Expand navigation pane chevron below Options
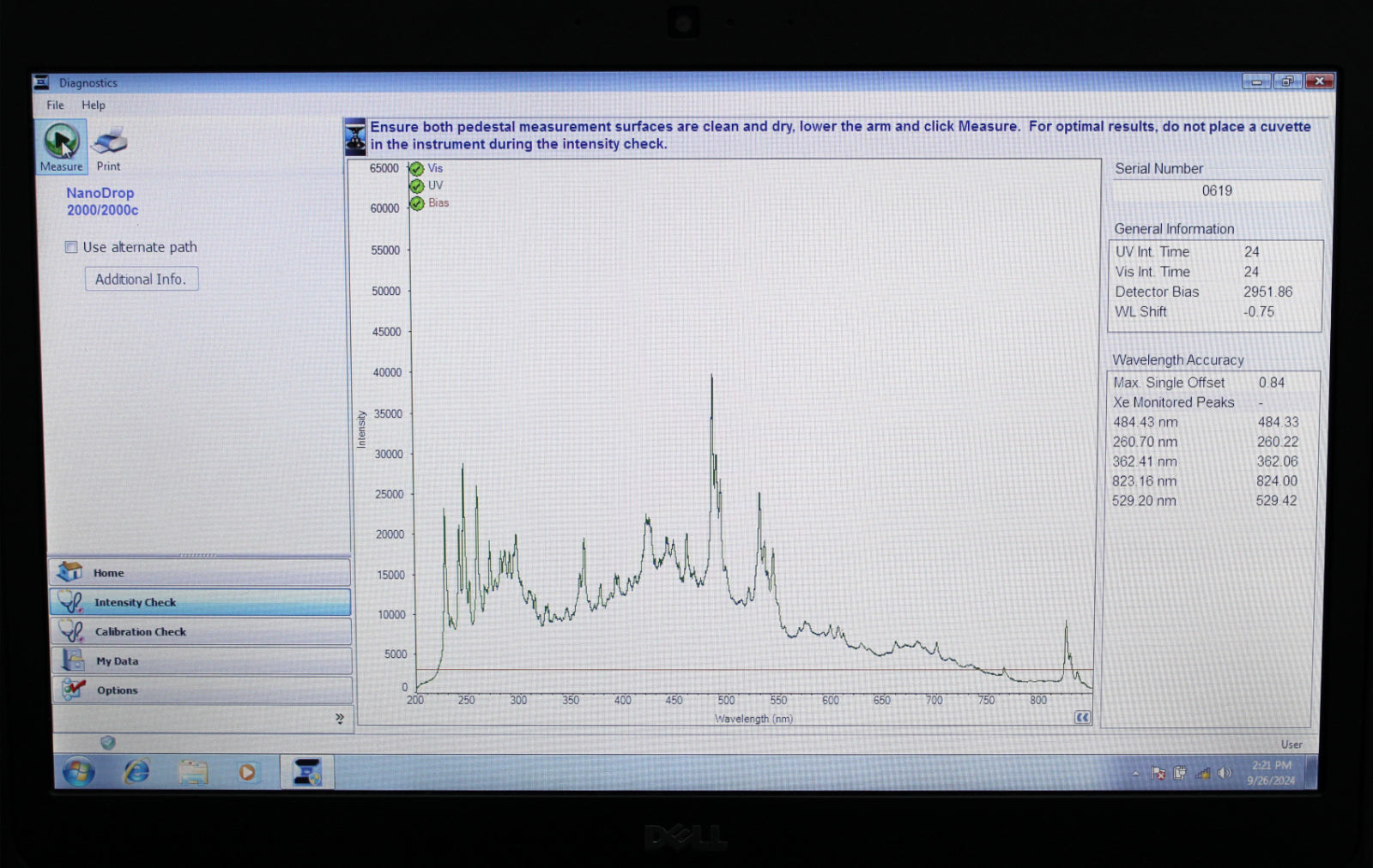Viewport: 1373px width, 868px height. tap(340, 718)
